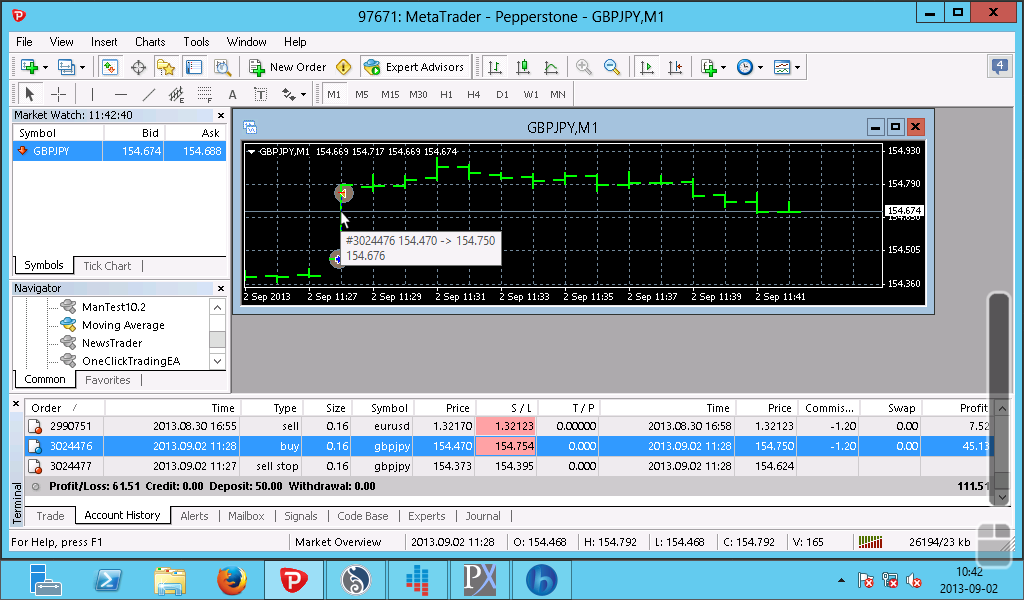The image size is (1024, 600).
Task: Switch chart to Bar Chart mode
Action: [495, 67]
